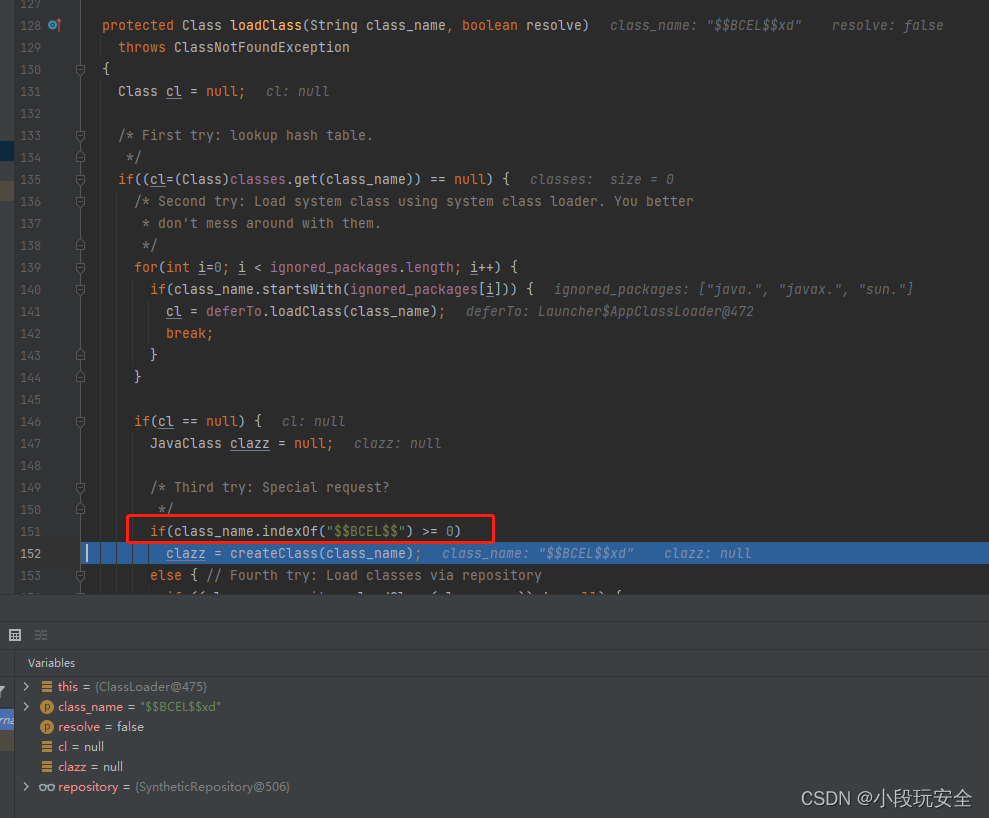
Task: Click the variable icon beside 'cl = null'
Action: 47,747
